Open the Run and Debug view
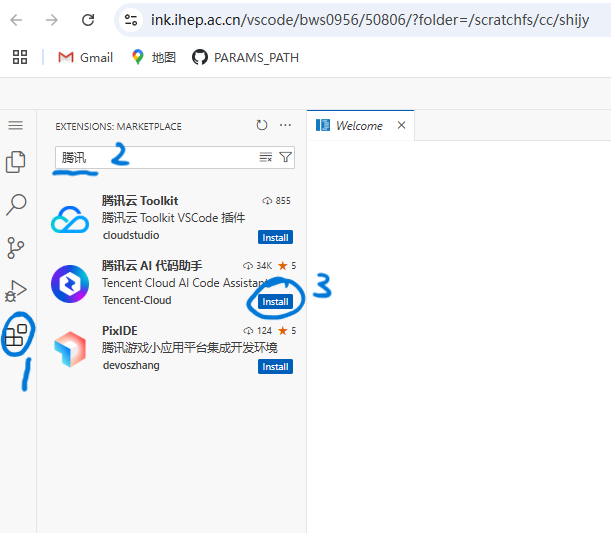 click(x=16, y=291)
